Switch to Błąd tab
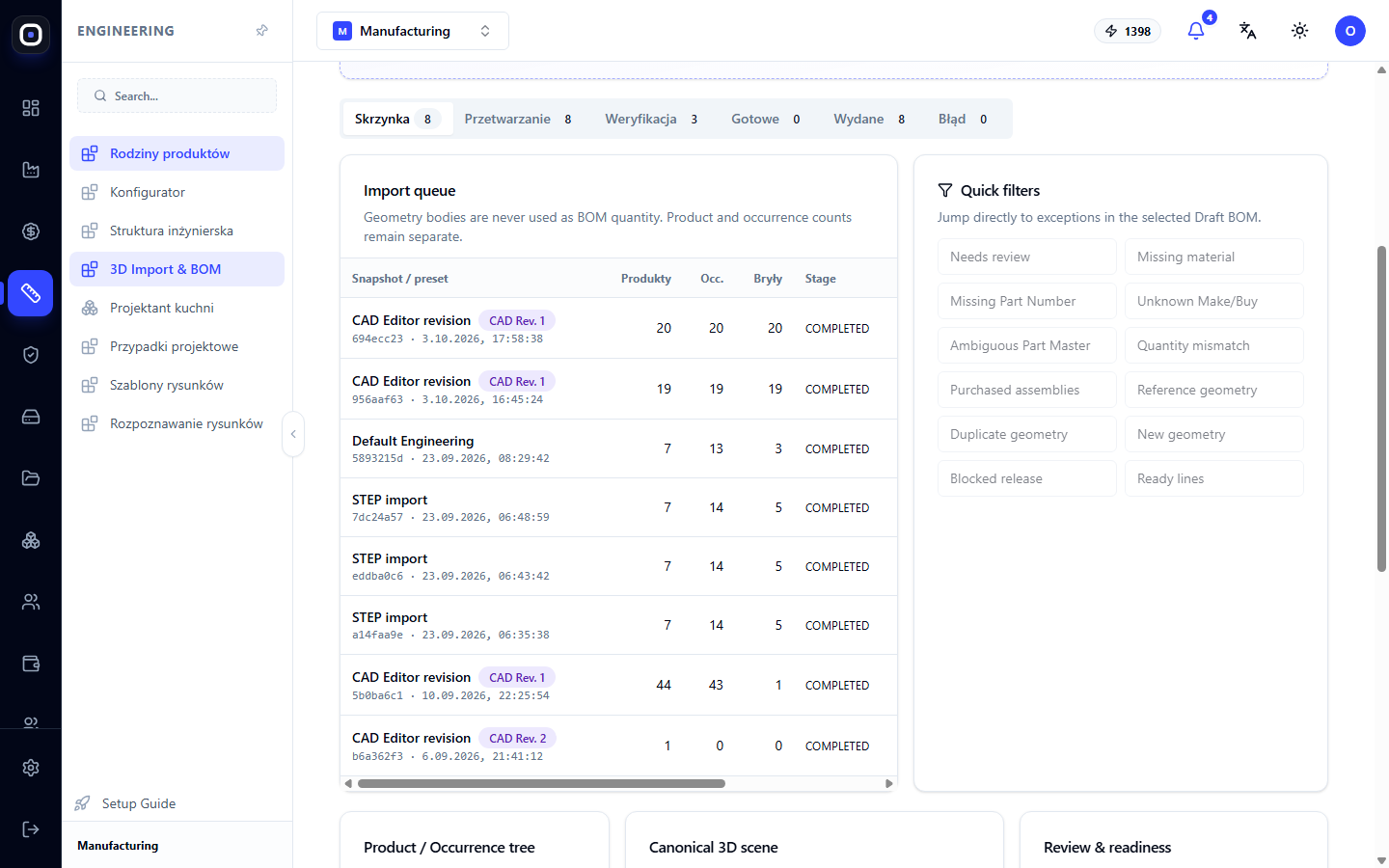 pyautogui.click(x=963, y=119)
